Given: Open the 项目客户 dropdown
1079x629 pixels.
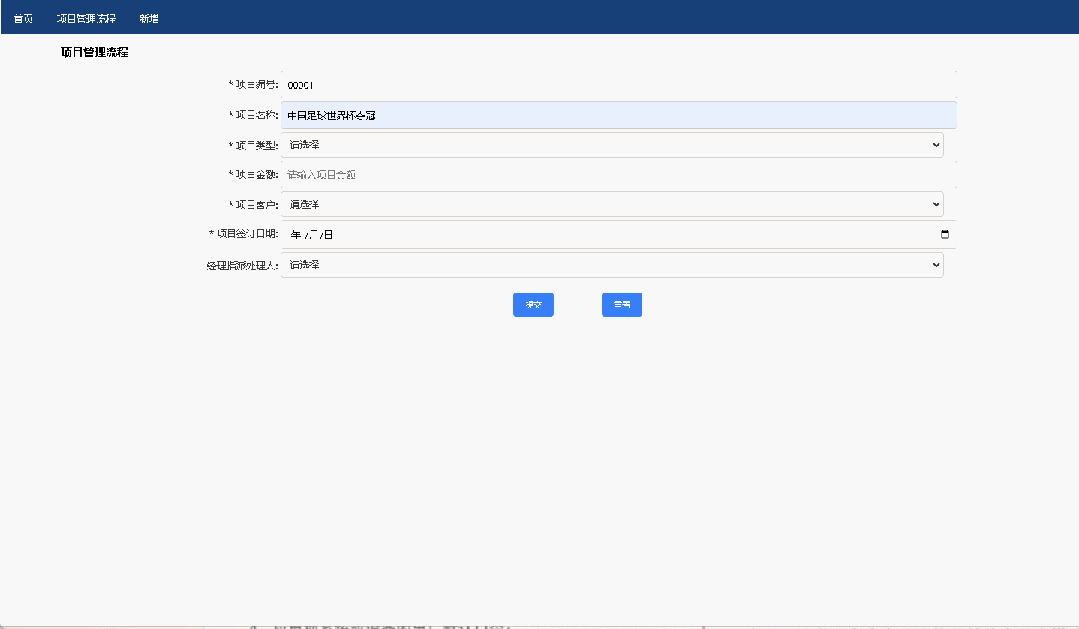Looking at the screenshot, I should pyautogui.click(x=612, y=204).
